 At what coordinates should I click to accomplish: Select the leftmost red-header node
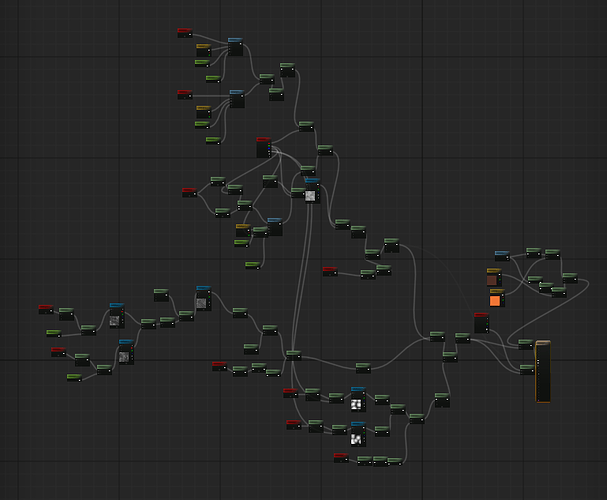(x=46, y=310)
